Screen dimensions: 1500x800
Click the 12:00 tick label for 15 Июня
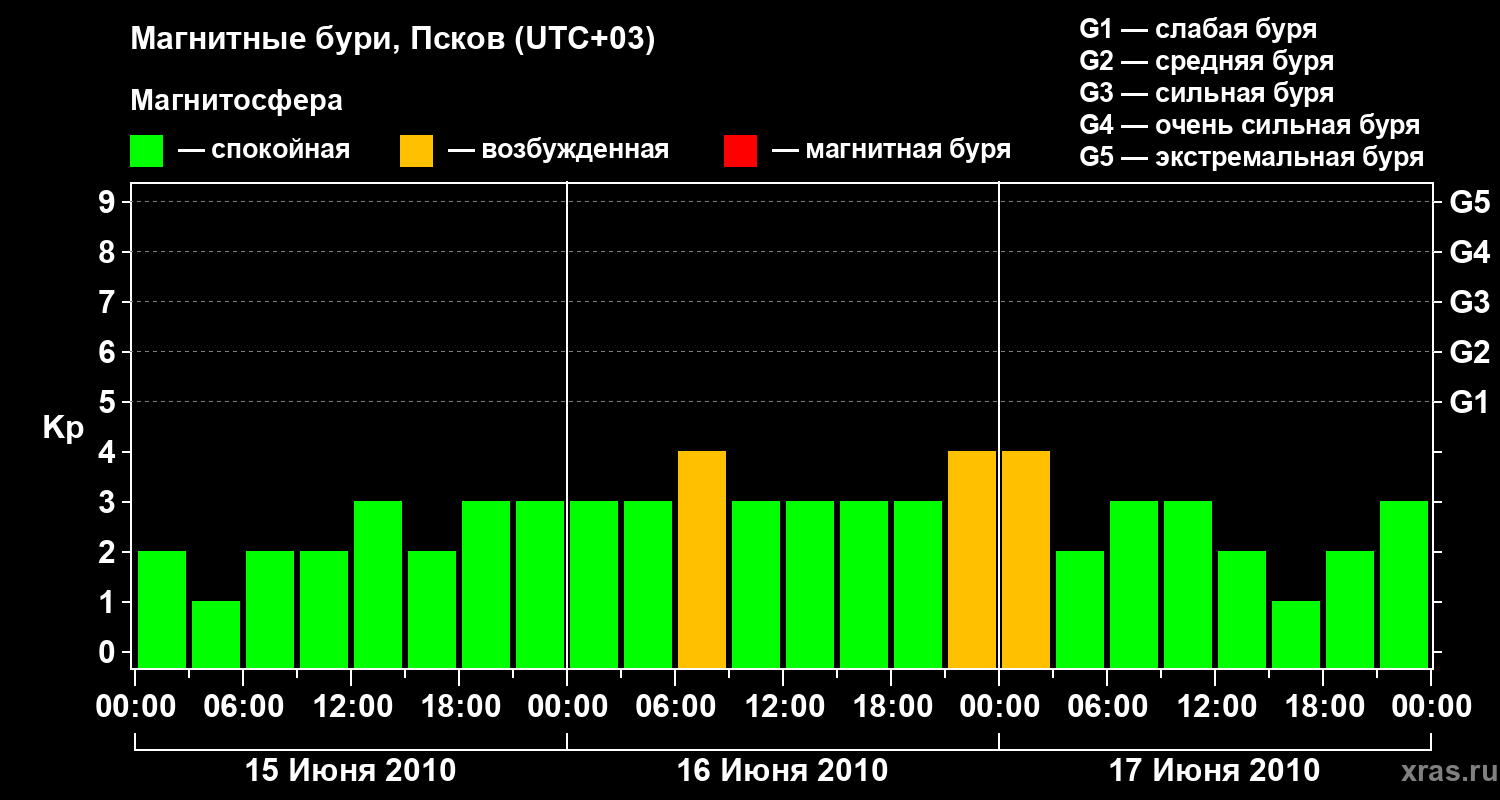(351, 706)
